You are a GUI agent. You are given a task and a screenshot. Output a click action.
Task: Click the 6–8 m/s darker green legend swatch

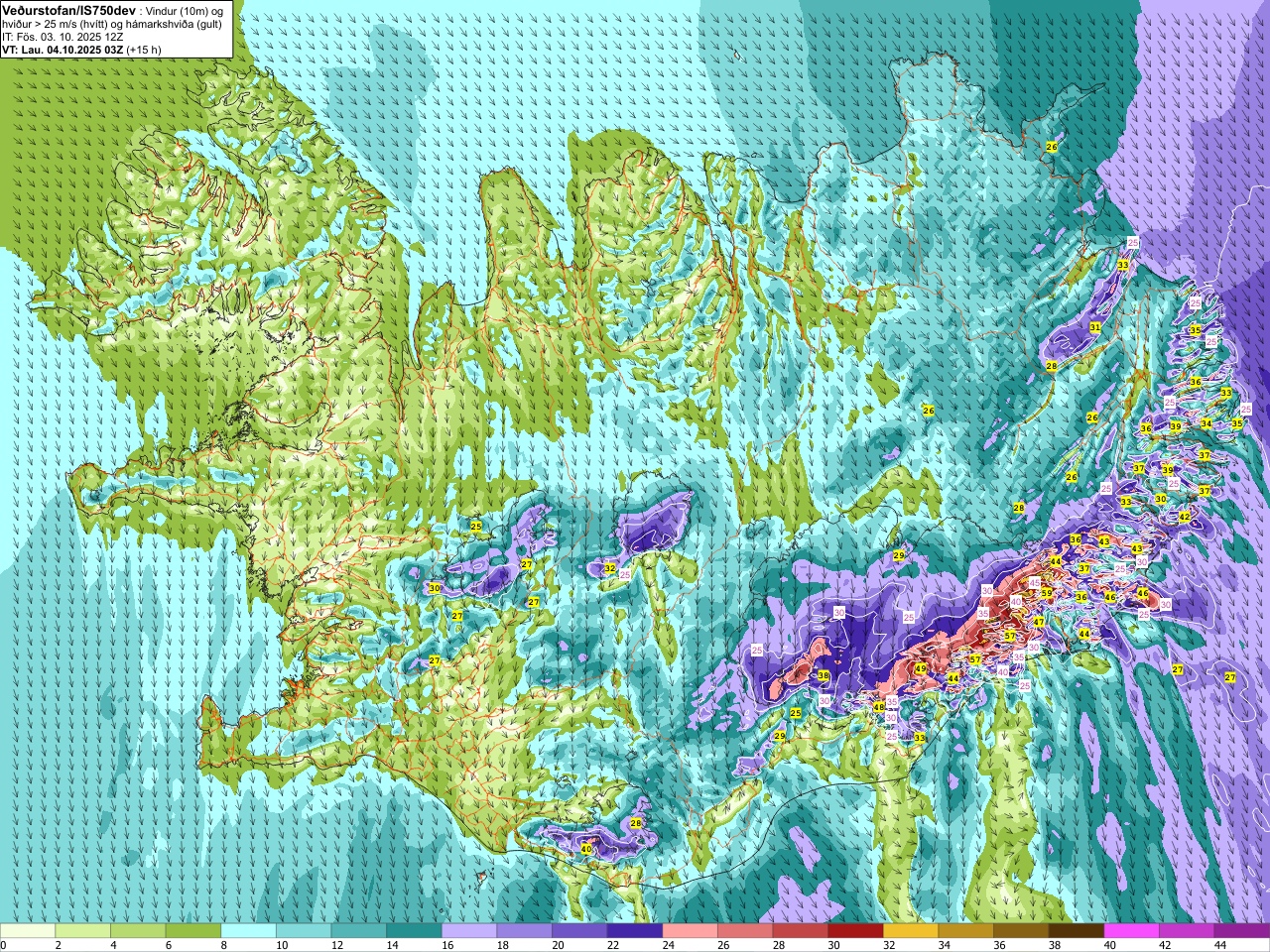point(193,931)
